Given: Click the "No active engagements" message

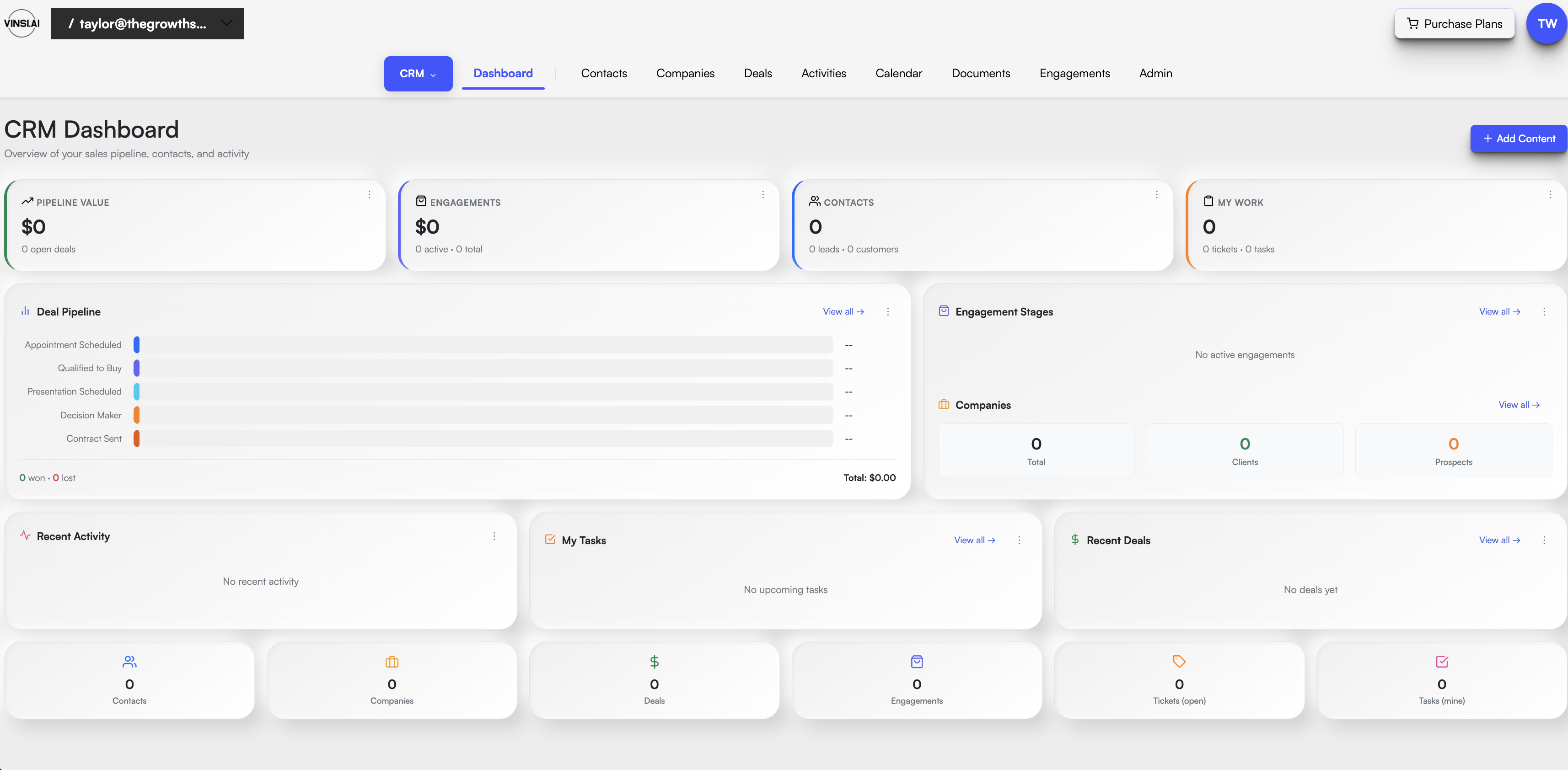Looking at the screenshot, I should (x=1245, y=355).
